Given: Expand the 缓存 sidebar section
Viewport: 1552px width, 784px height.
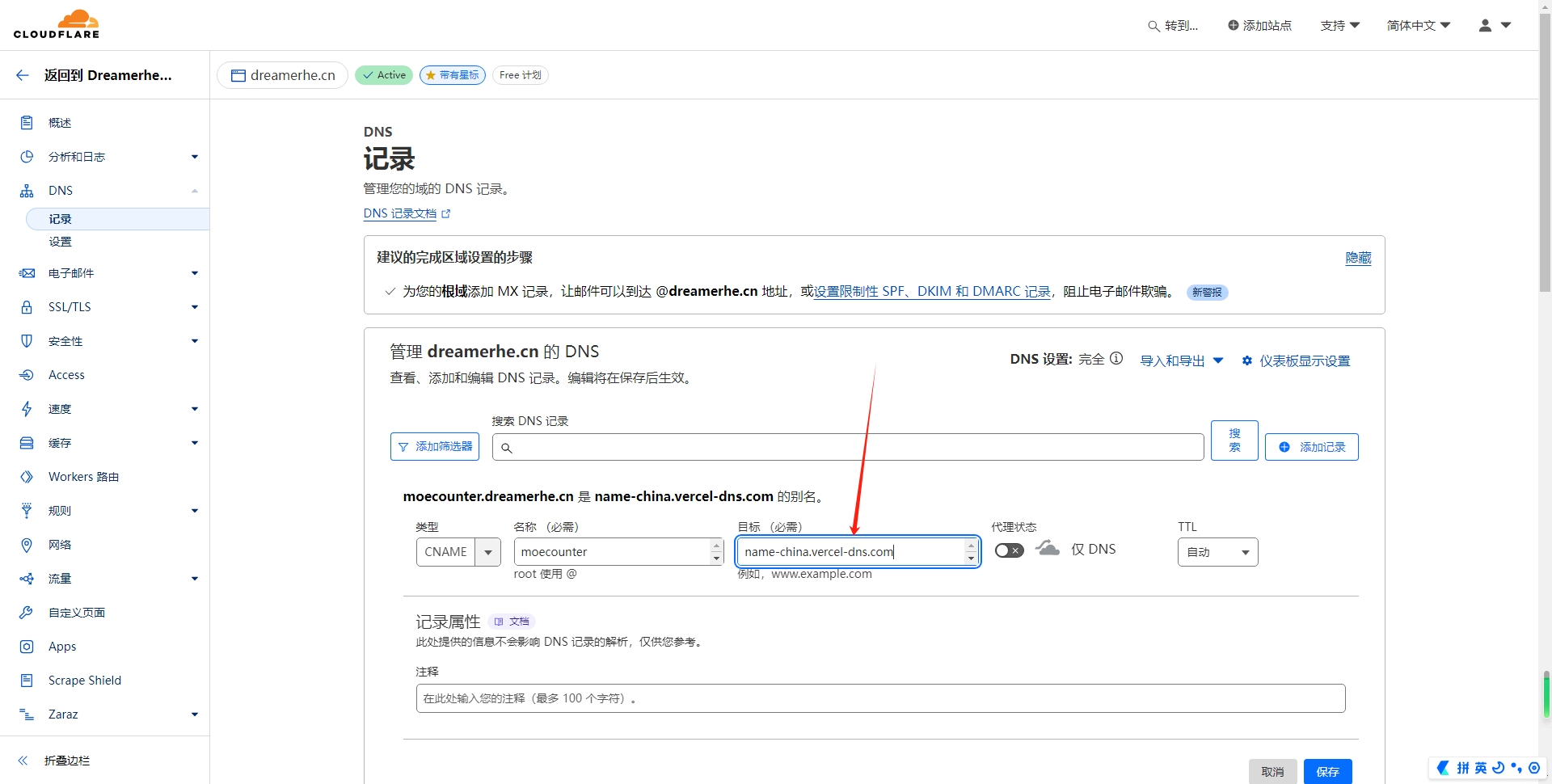Looking at the screenshot, I should point(195,443).
